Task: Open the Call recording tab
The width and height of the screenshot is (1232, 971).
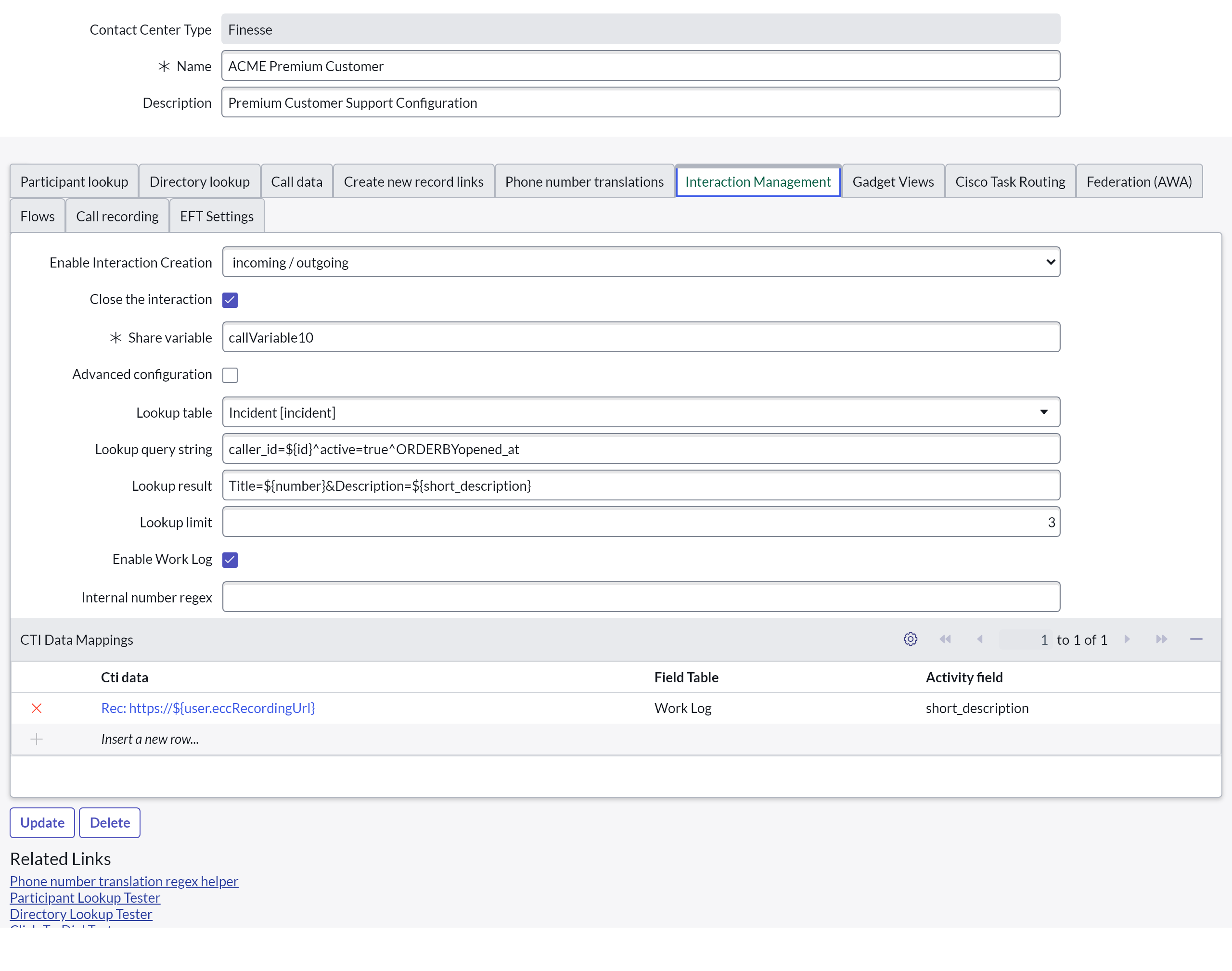Action: tap(117, 216)
